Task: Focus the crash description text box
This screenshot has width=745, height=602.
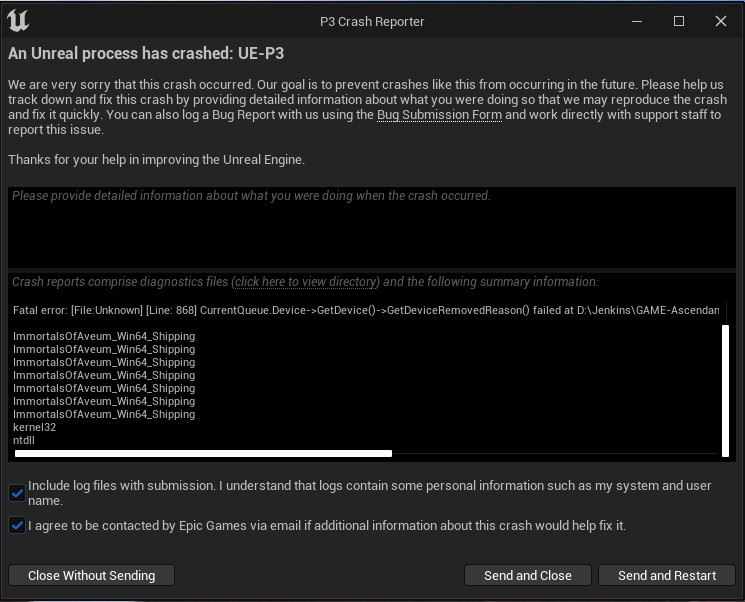Action: click(x=371, y=227)
